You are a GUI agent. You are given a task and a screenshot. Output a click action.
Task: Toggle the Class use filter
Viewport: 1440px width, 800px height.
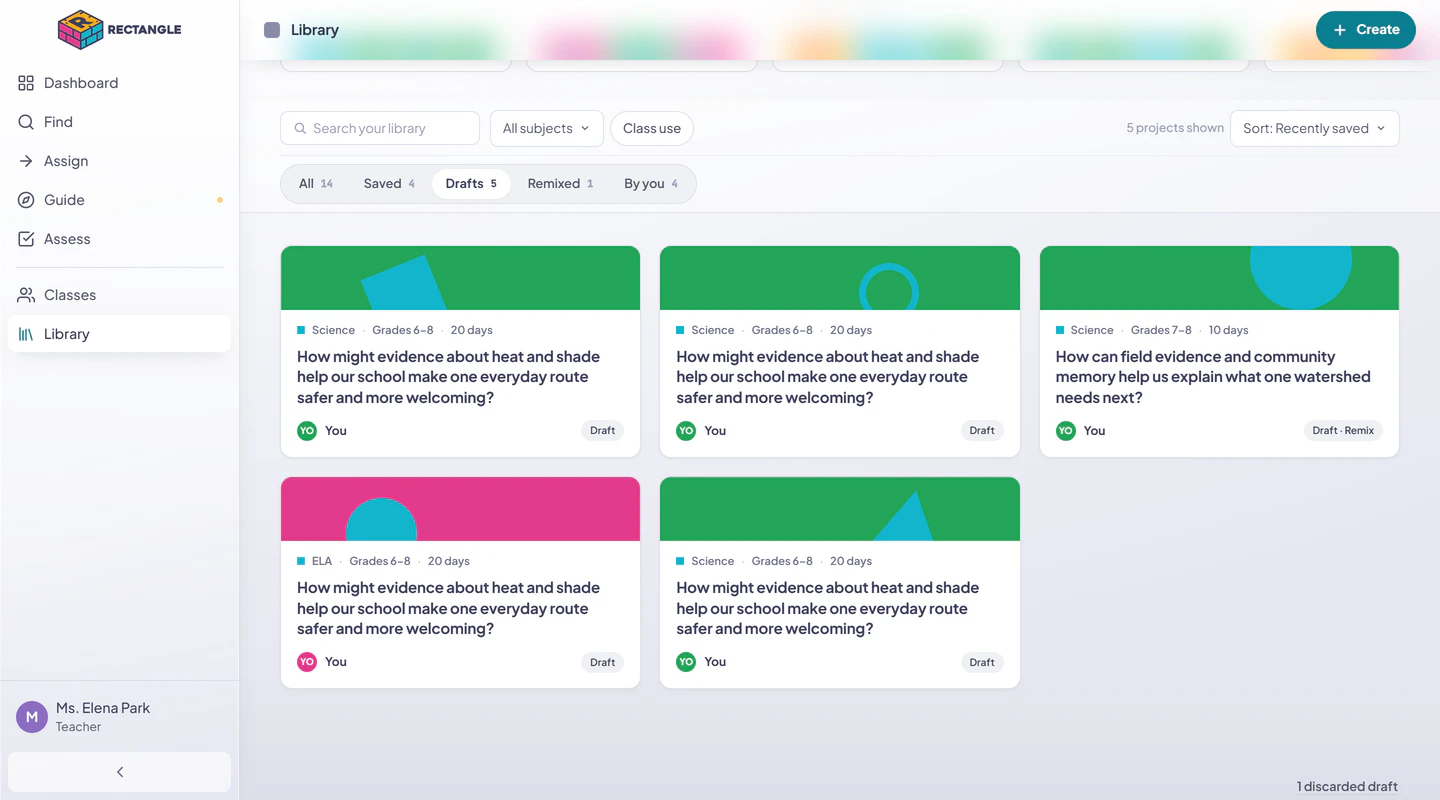point(652,128)
